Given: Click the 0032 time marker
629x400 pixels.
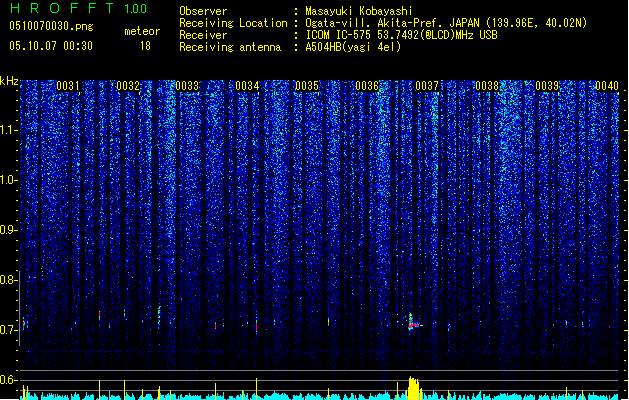Looking at the screenshot, I should point(128,86).
